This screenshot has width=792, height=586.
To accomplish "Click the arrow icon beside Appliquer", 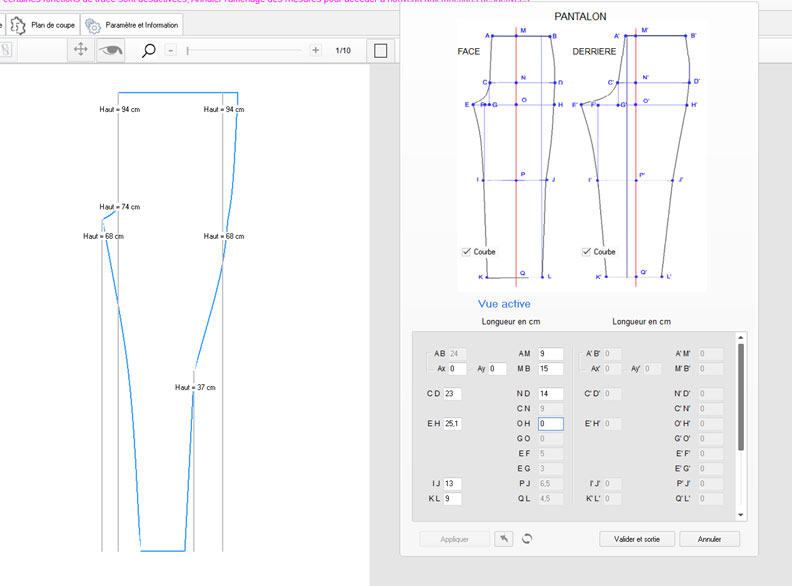I will coord(506,539).
